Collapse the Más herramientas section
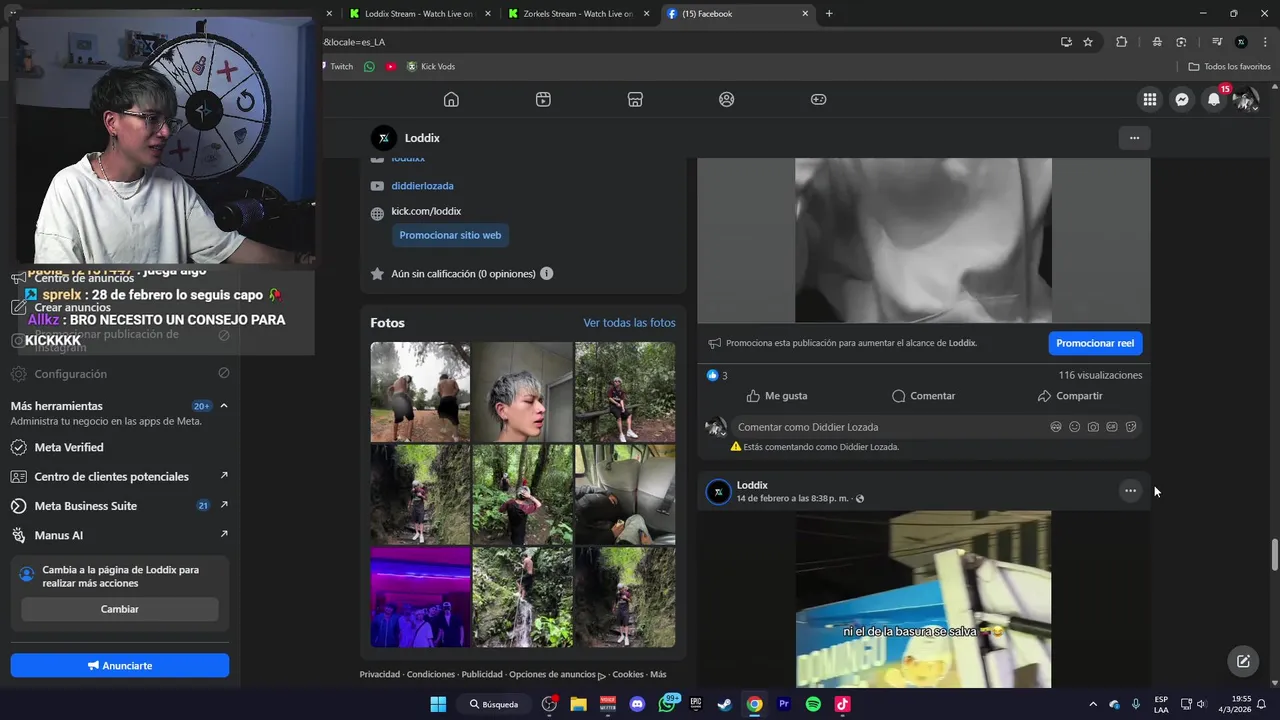Screen dimensions: 1280x720 click(224, 406)
